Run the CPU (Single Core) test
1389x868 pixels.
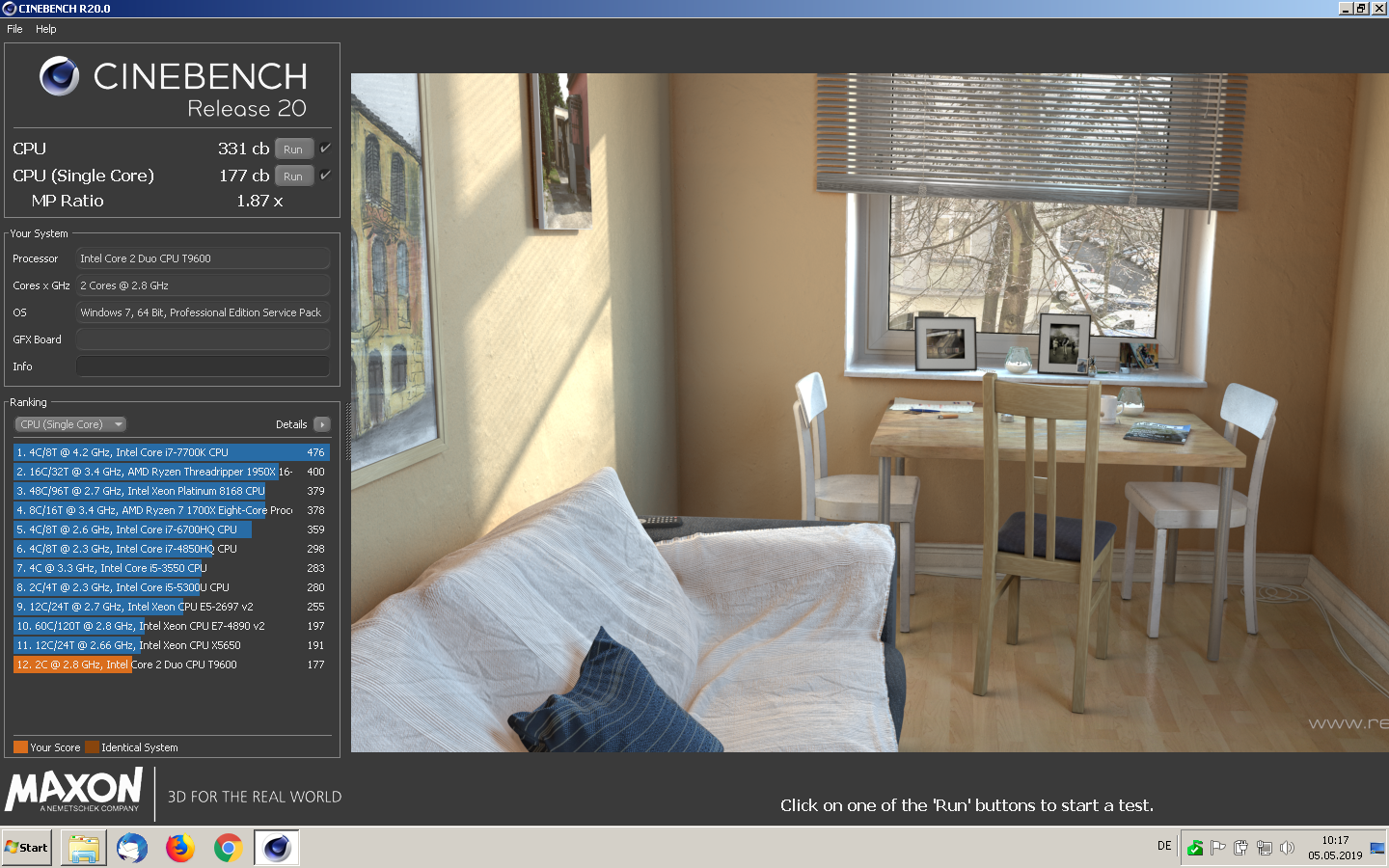(x=293, y=176)
